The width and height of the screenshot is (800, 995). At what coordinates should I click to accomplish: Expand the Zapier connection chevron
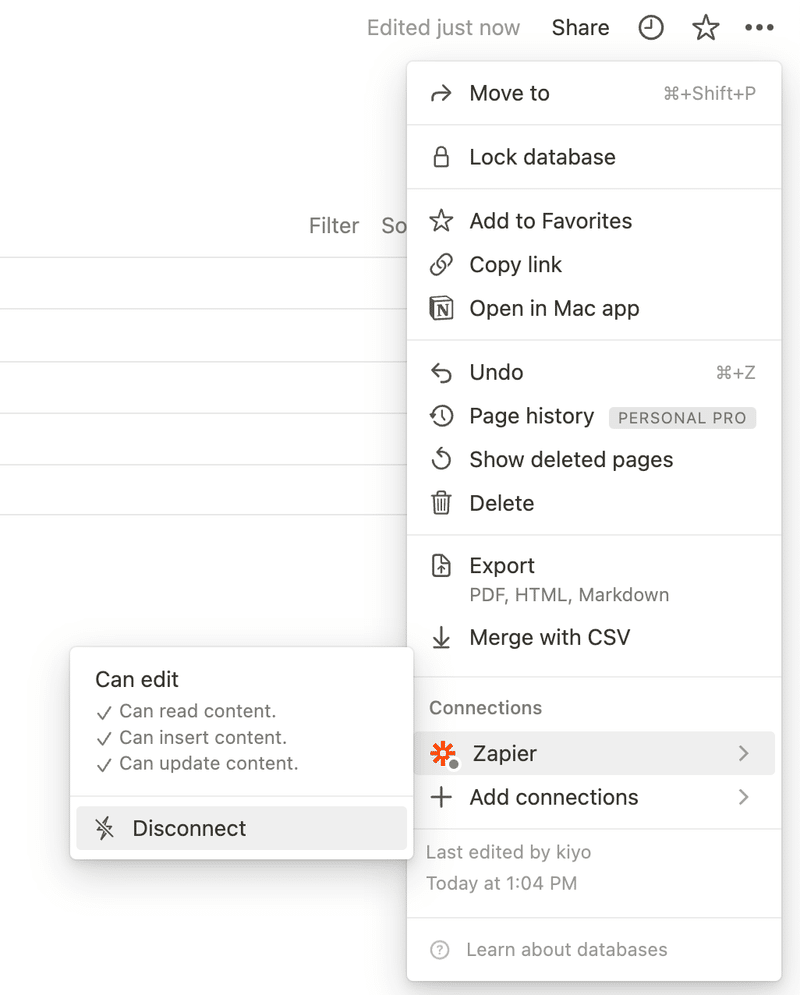(744, 753)
